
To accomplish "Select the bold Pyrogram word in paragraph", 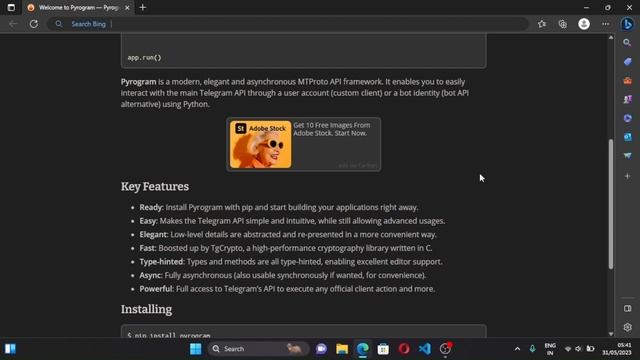I will tap(138, 82).
